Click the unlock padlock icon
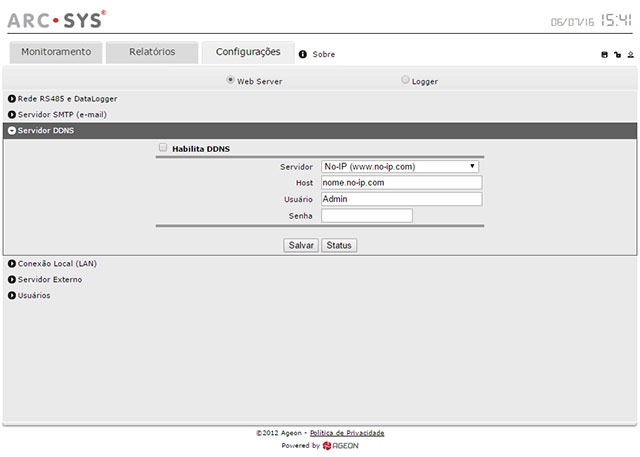The height and width of the screenshot is (457, 640). [617, 55]
